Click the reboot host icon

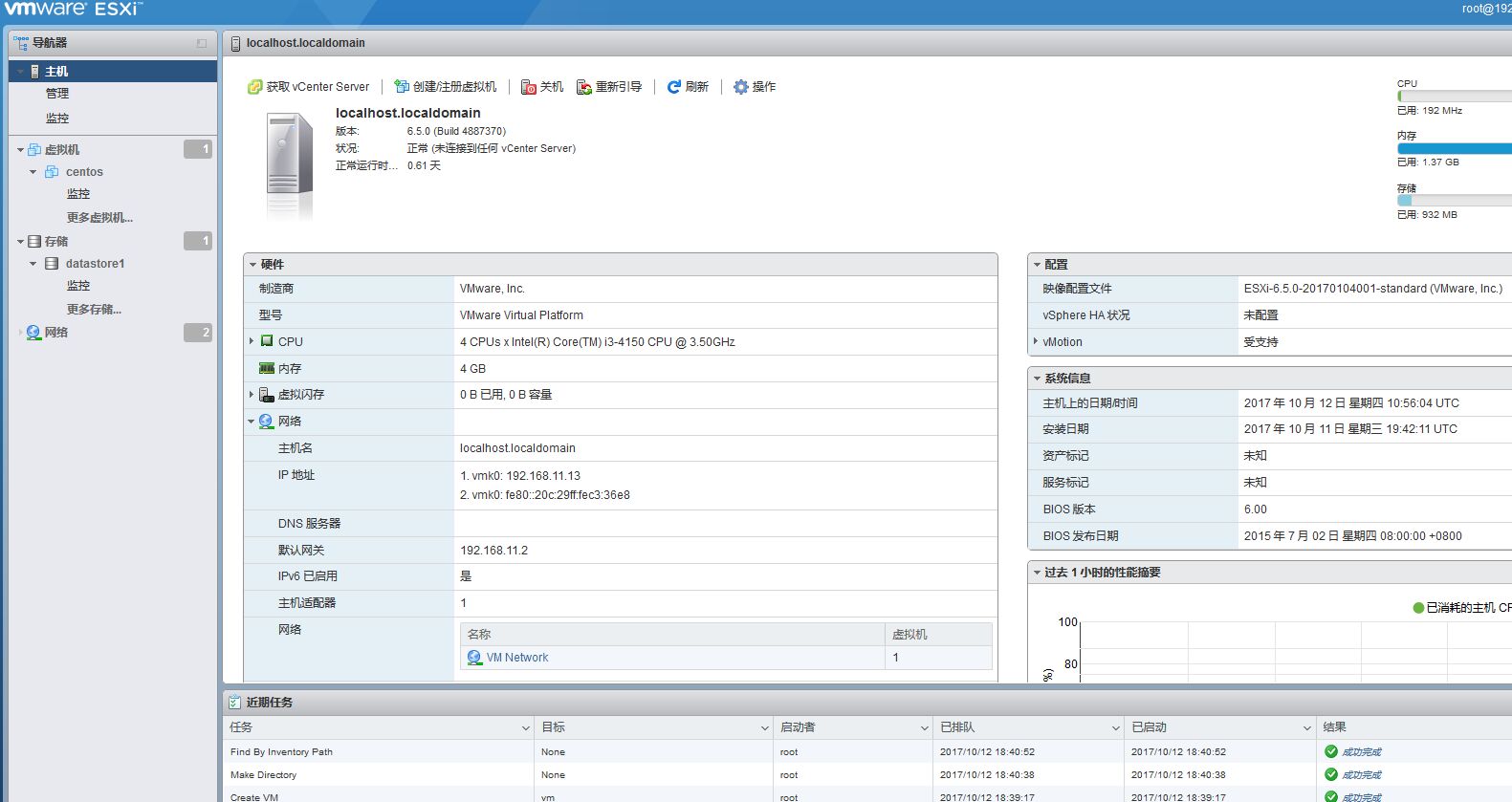pyautogui.click(x=584, y=87)
